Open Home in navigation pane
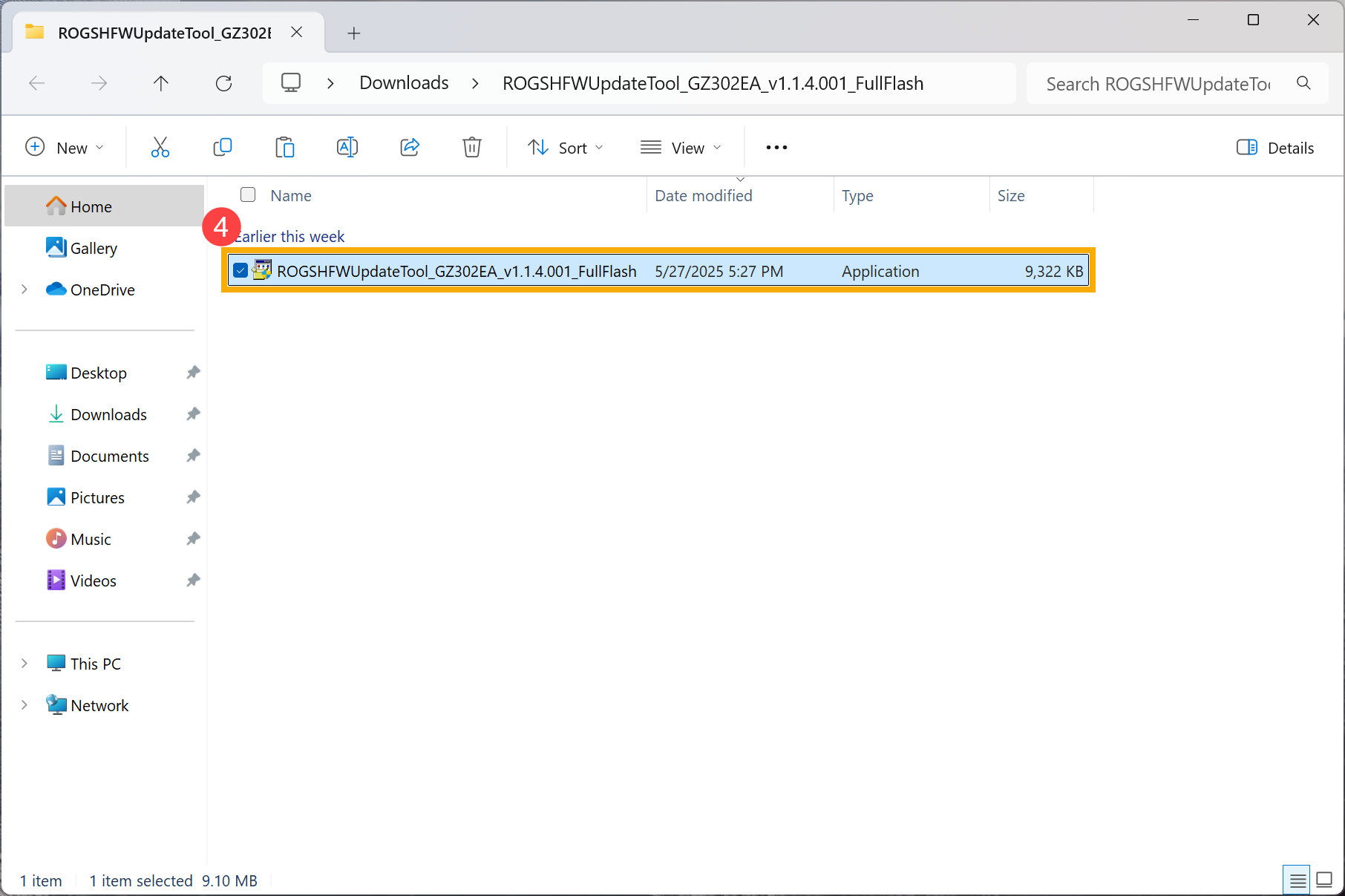 tap(104, 206)
